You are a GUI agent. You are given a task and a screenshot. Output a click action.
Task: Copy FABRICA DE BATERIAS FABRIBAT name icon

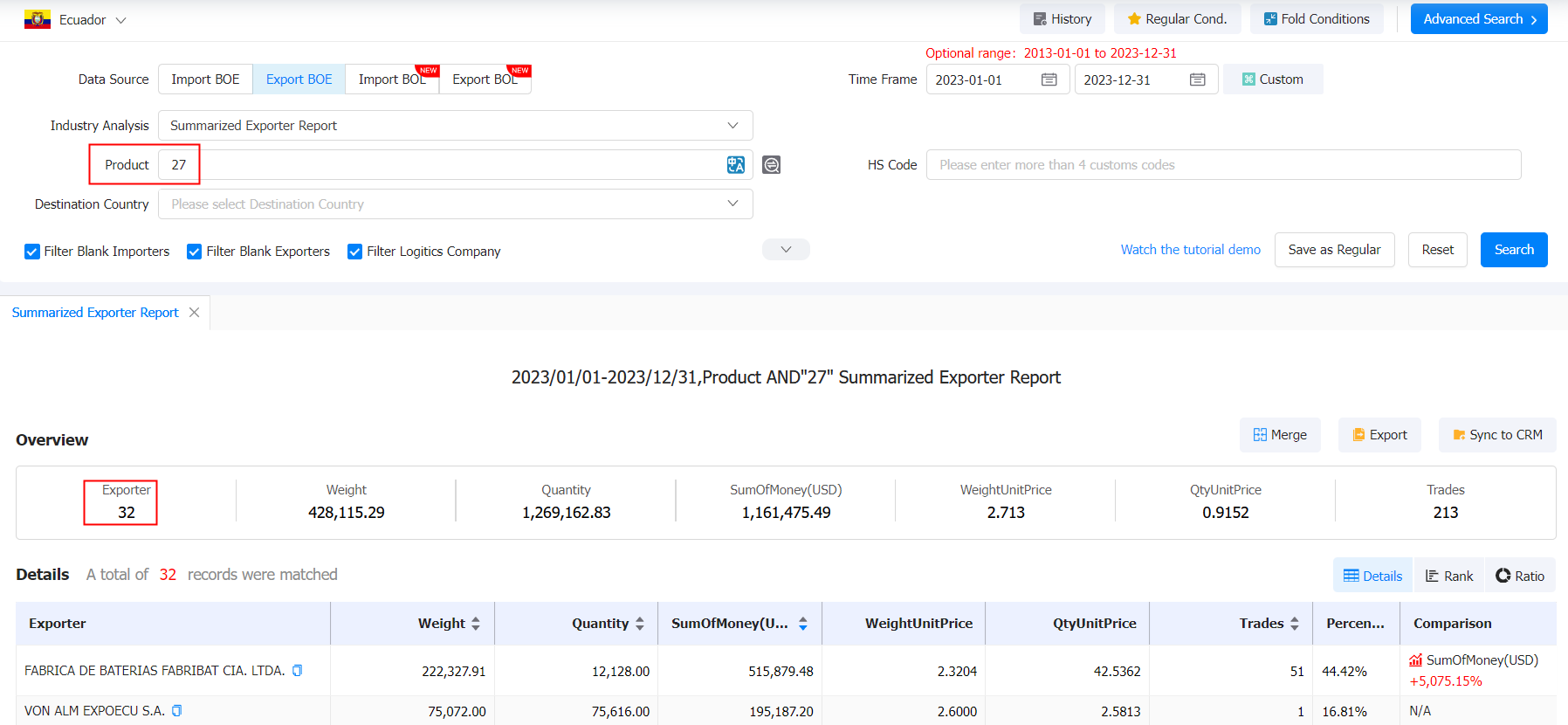pos(297,671)
